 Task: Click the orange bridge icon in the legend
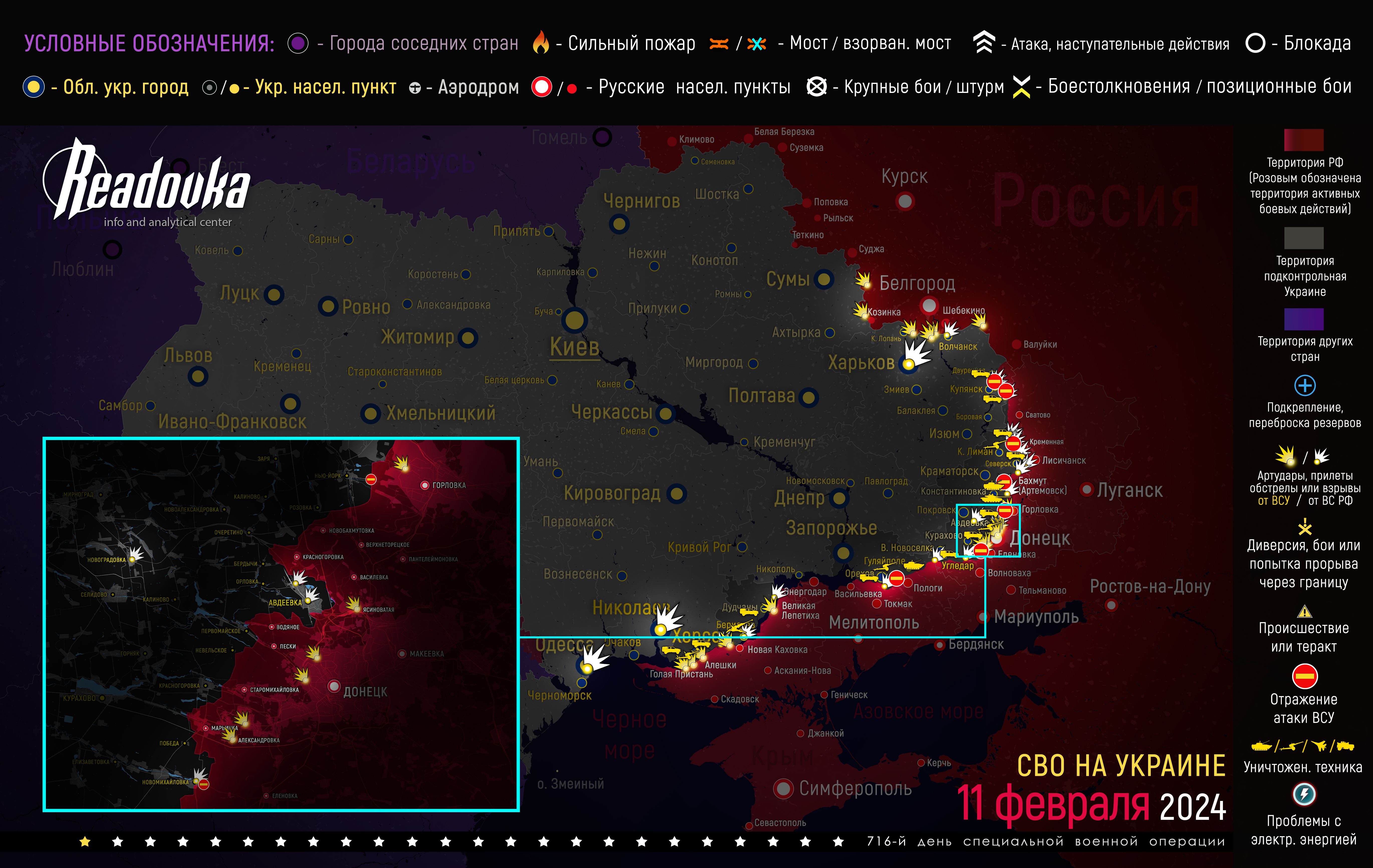(x=719, y=44)
